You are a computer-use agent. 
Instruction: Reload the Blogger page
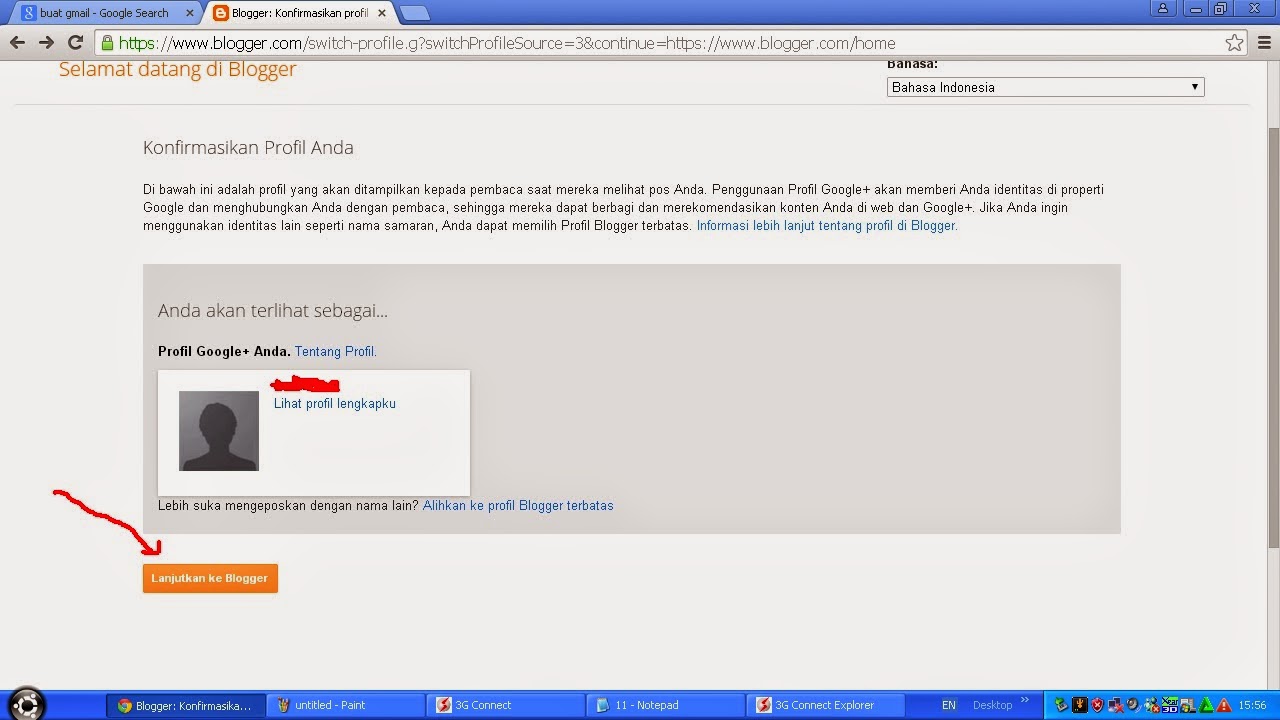(75, 43)
